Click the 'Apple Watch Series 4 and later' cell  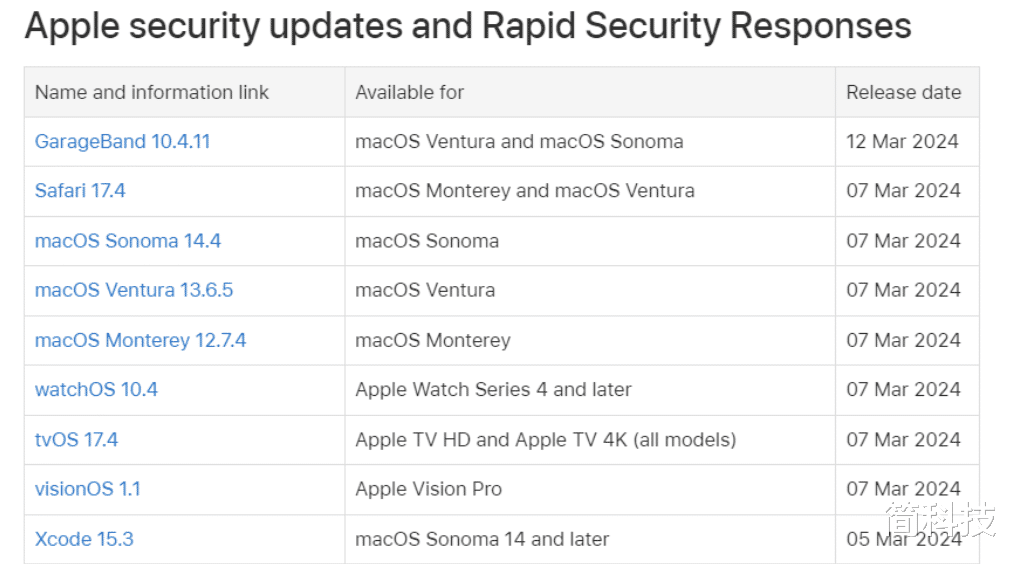[493, 389]
